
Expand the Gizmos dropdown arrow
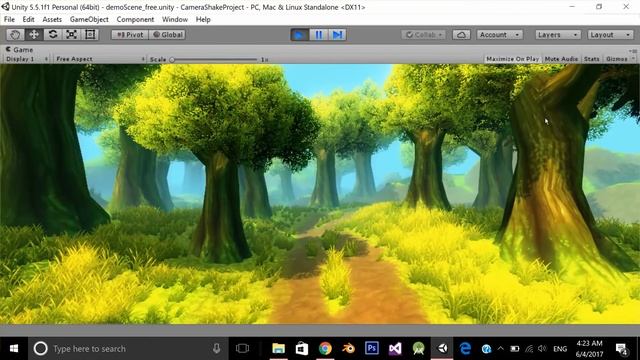tap(633, 59)
